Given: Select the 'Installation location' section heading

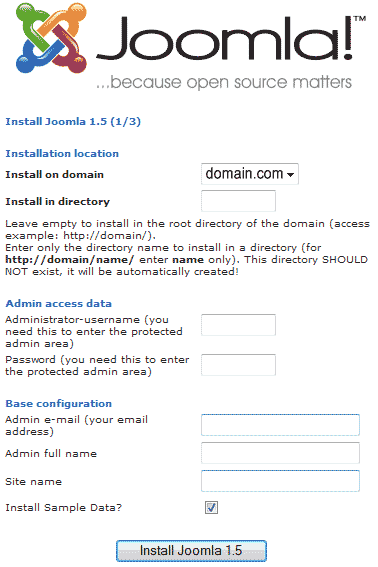Looking at the screenshot, I should point(62,153).
